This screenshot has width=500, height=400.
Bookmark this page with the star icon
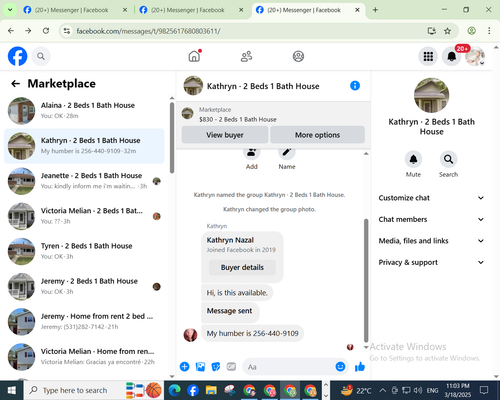click(447, 31)
